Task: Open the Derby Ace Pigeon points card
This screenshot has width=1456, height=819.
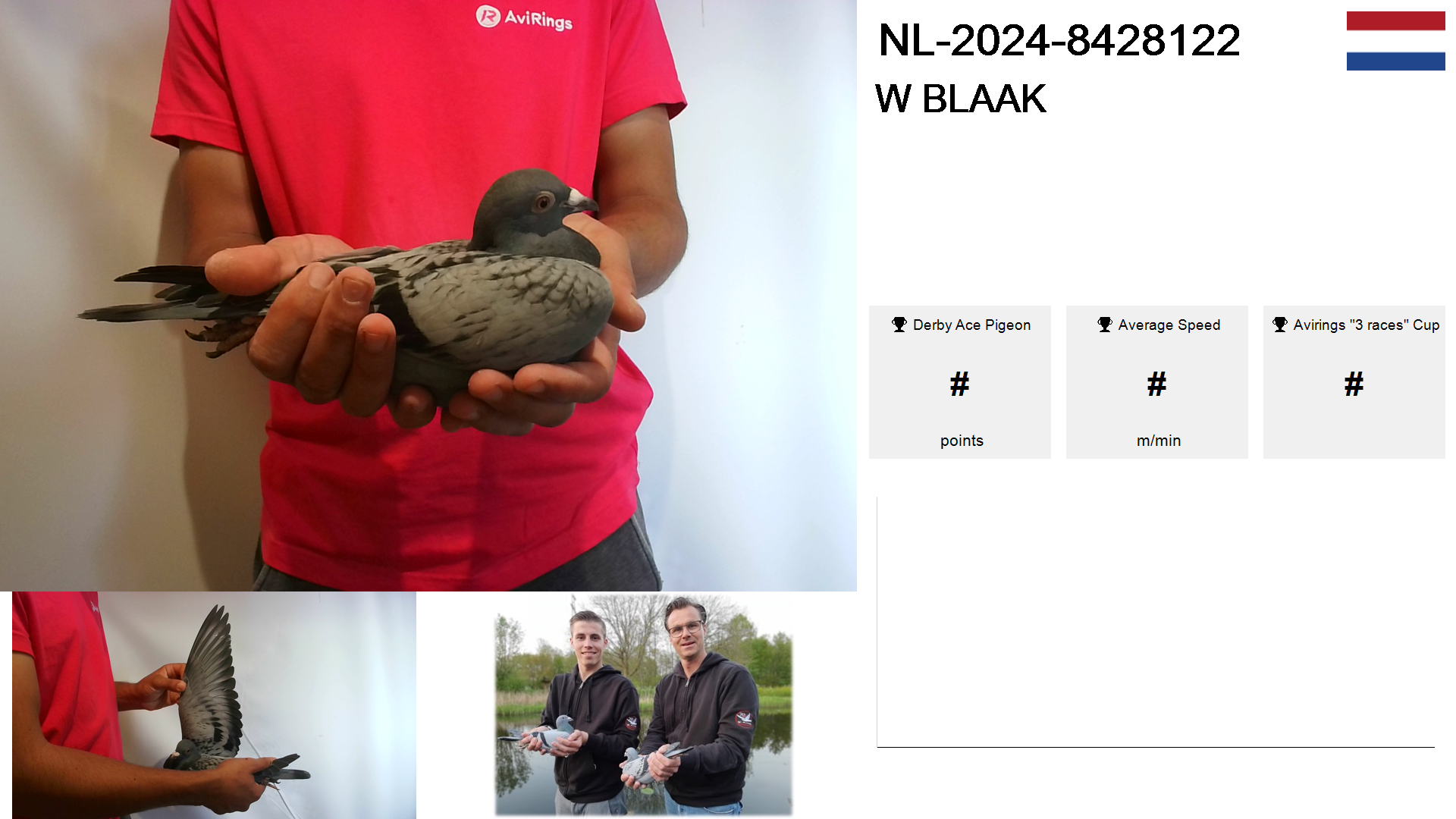Action: click(960, 382)
